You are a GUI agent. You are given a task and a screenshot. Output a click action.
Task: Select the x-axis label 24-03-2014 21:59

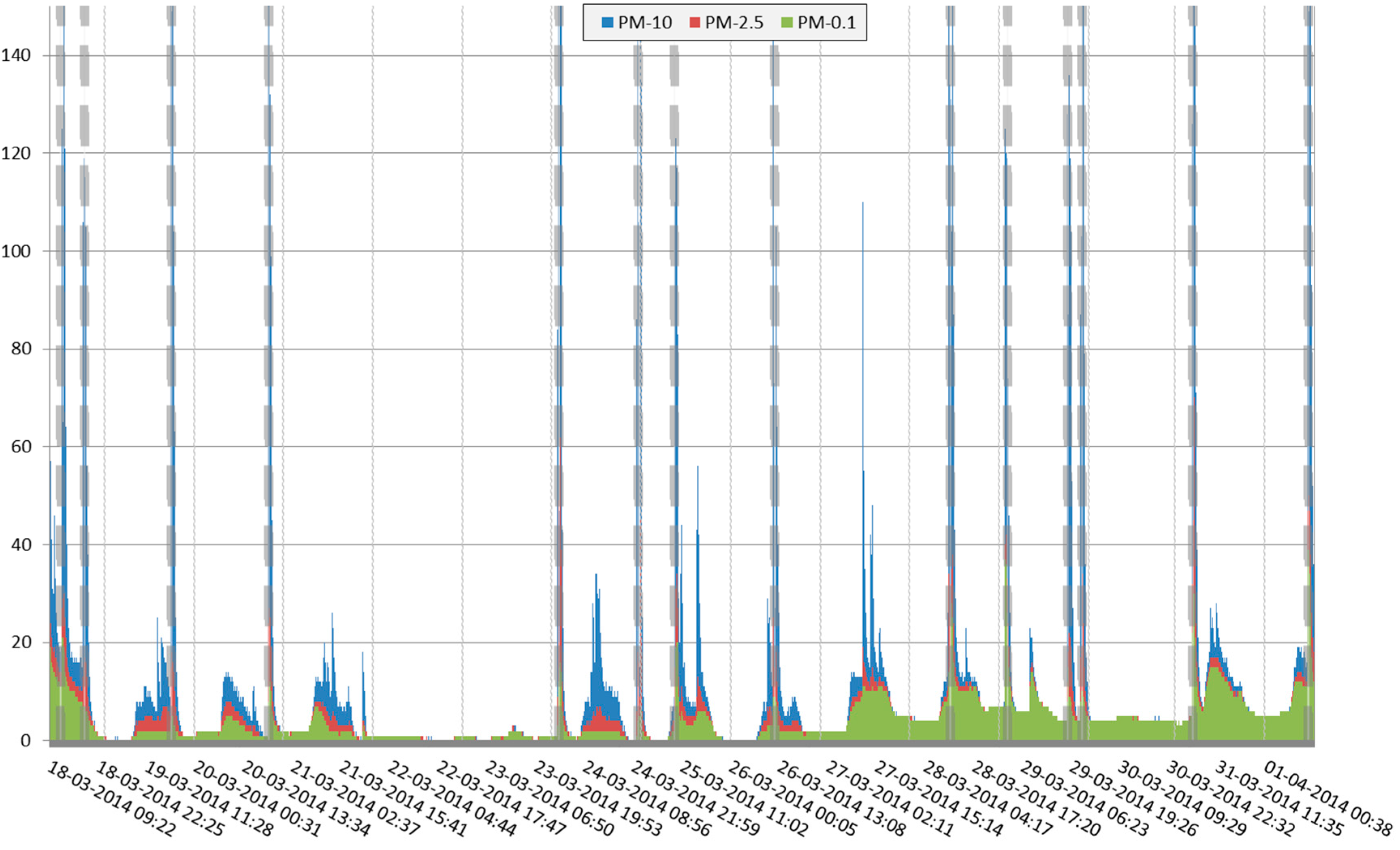click(x=695, y=799)
